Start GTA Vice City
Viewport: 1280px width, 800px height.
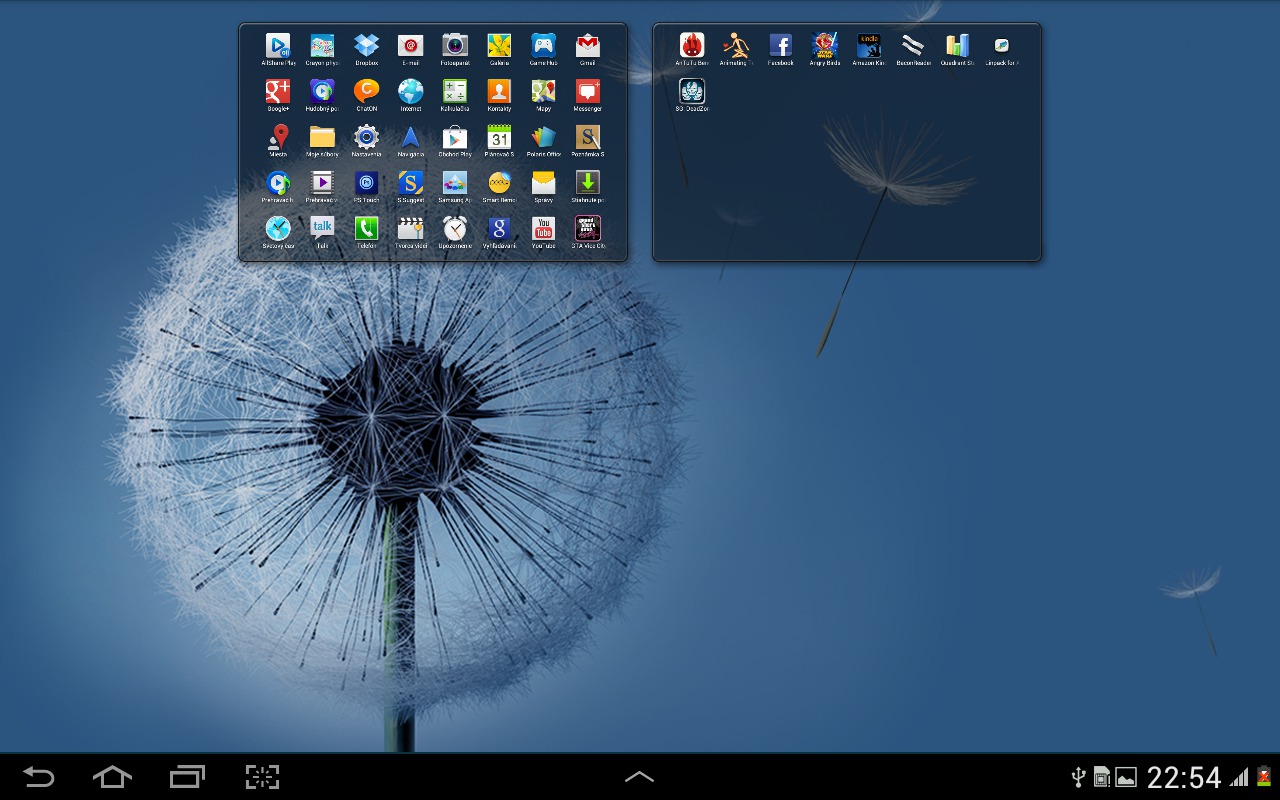tap(587, 231)
